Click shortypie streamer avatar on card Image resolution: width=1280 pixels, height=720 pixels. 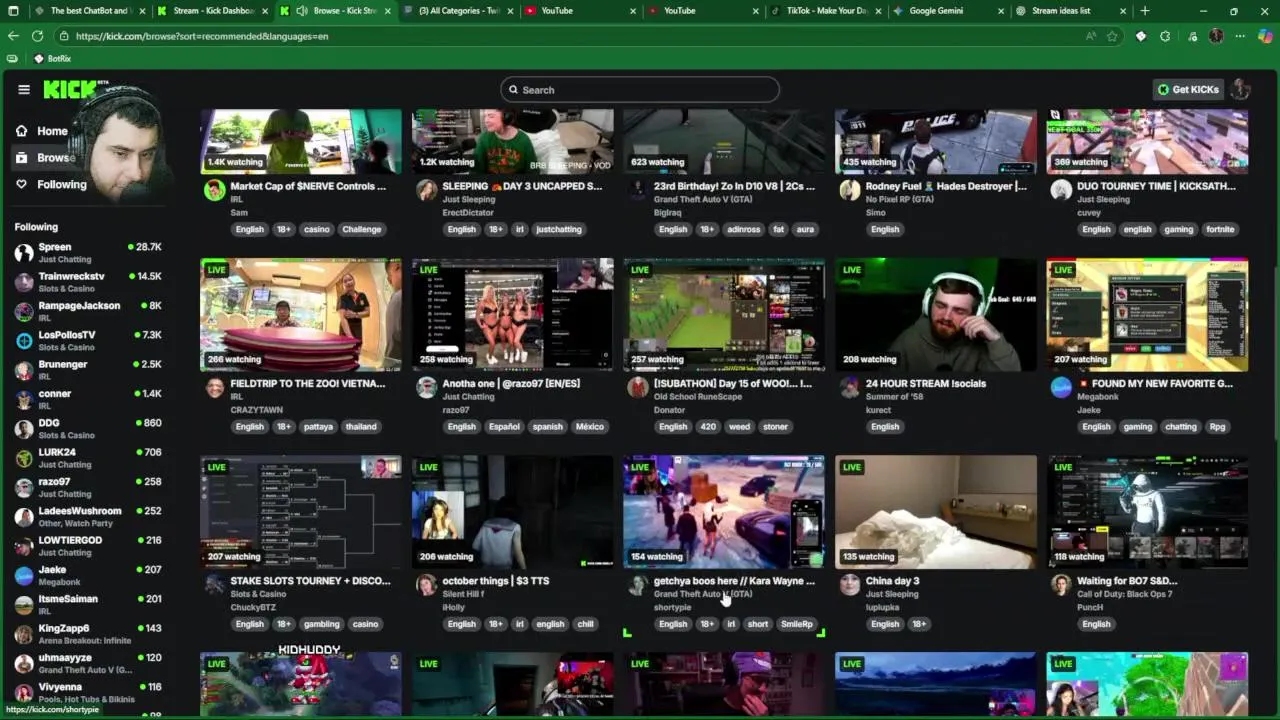point(638,586)
